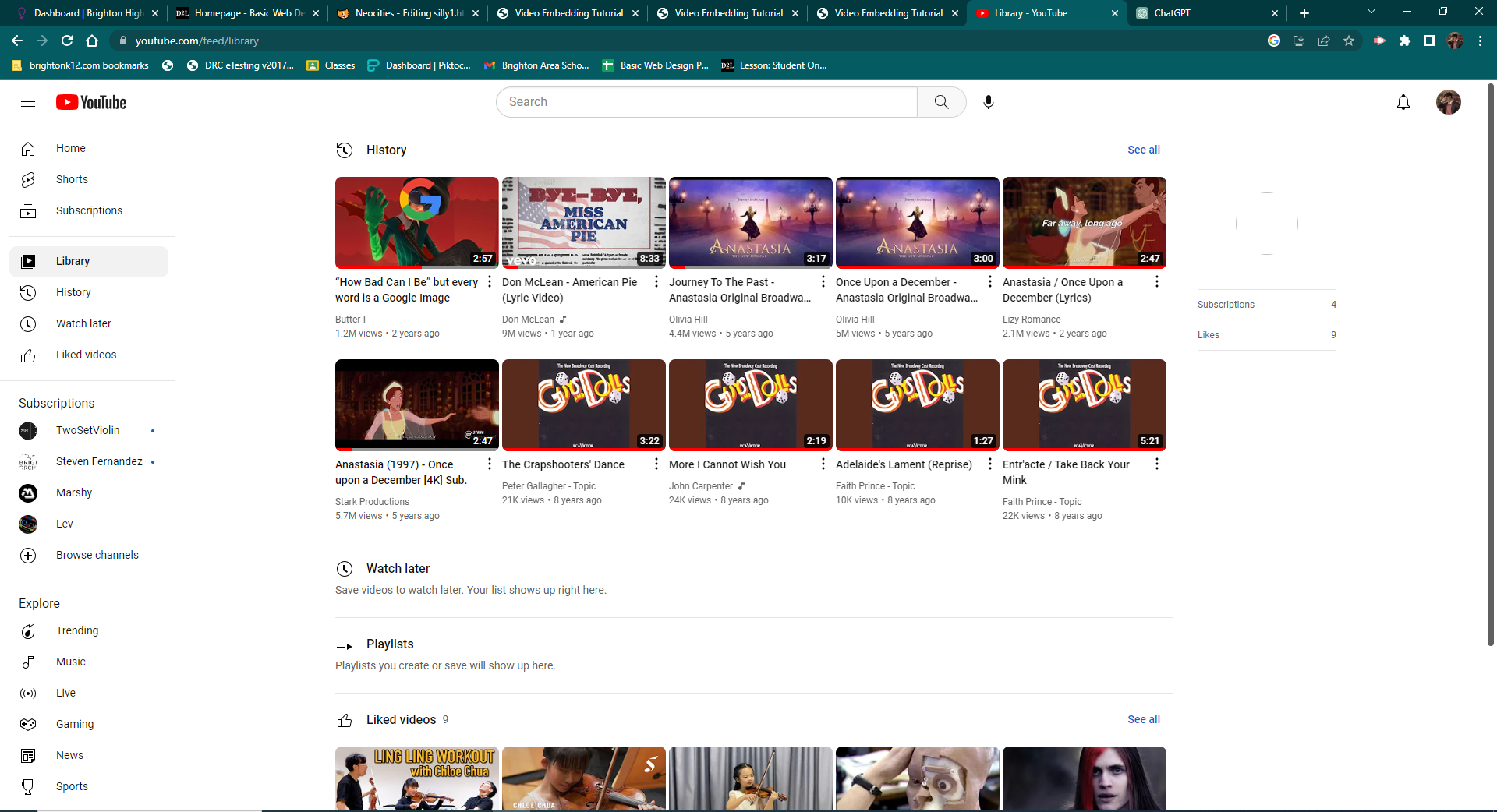Open Live under Explore
Image resolution: width=1497 pixels, height=812 pixels.
tap(89, 693)
